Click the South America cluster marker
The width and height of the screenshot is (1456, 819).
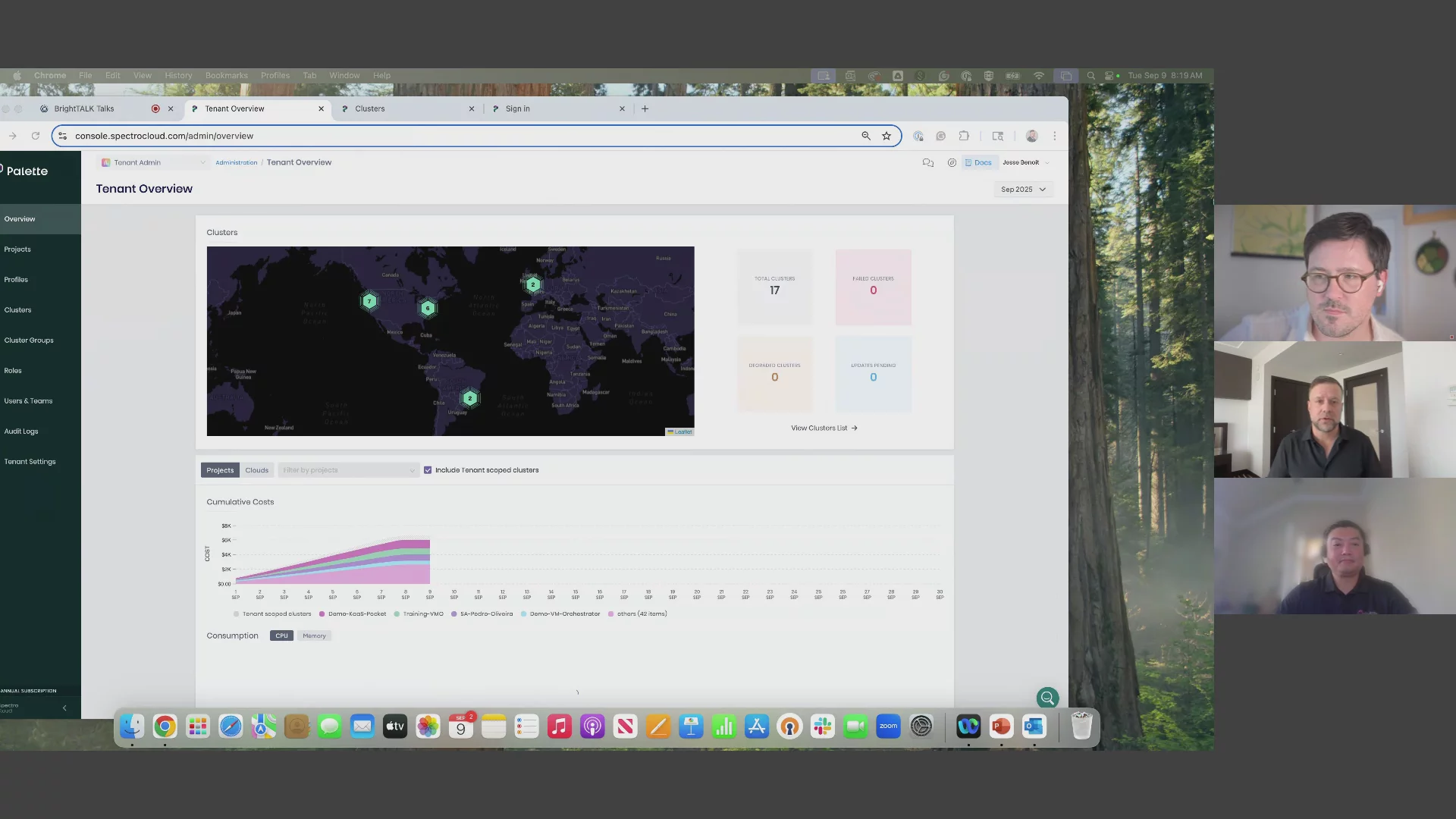(470, 398)
